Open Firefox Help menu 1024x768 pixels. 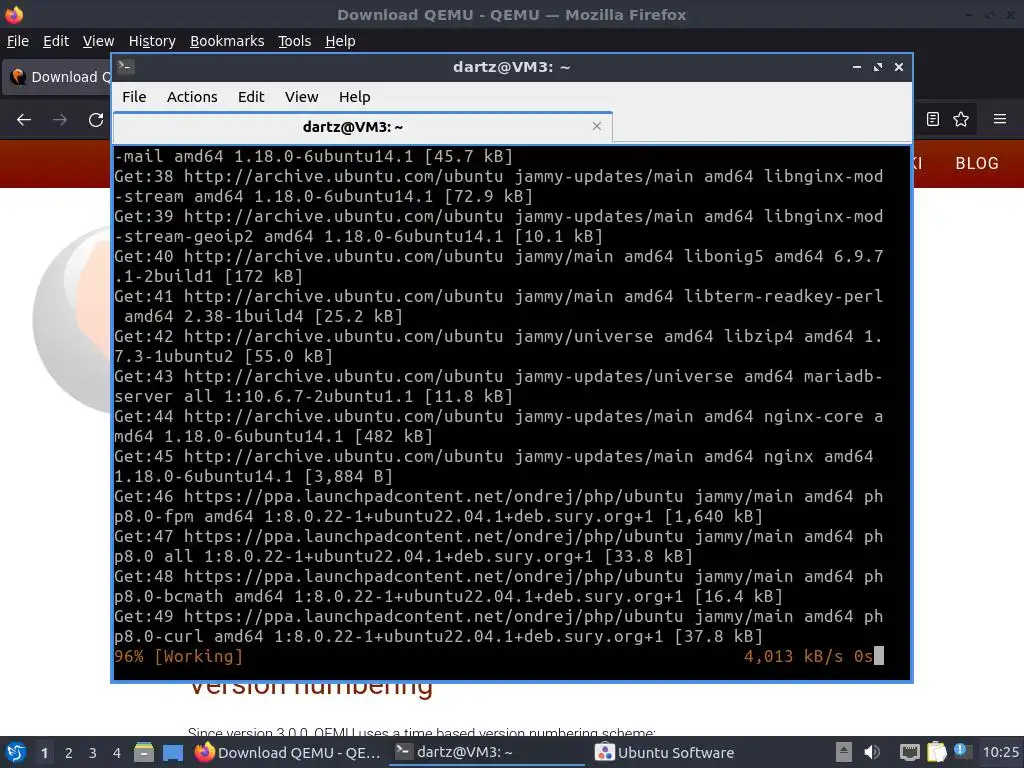coord(340,41)
